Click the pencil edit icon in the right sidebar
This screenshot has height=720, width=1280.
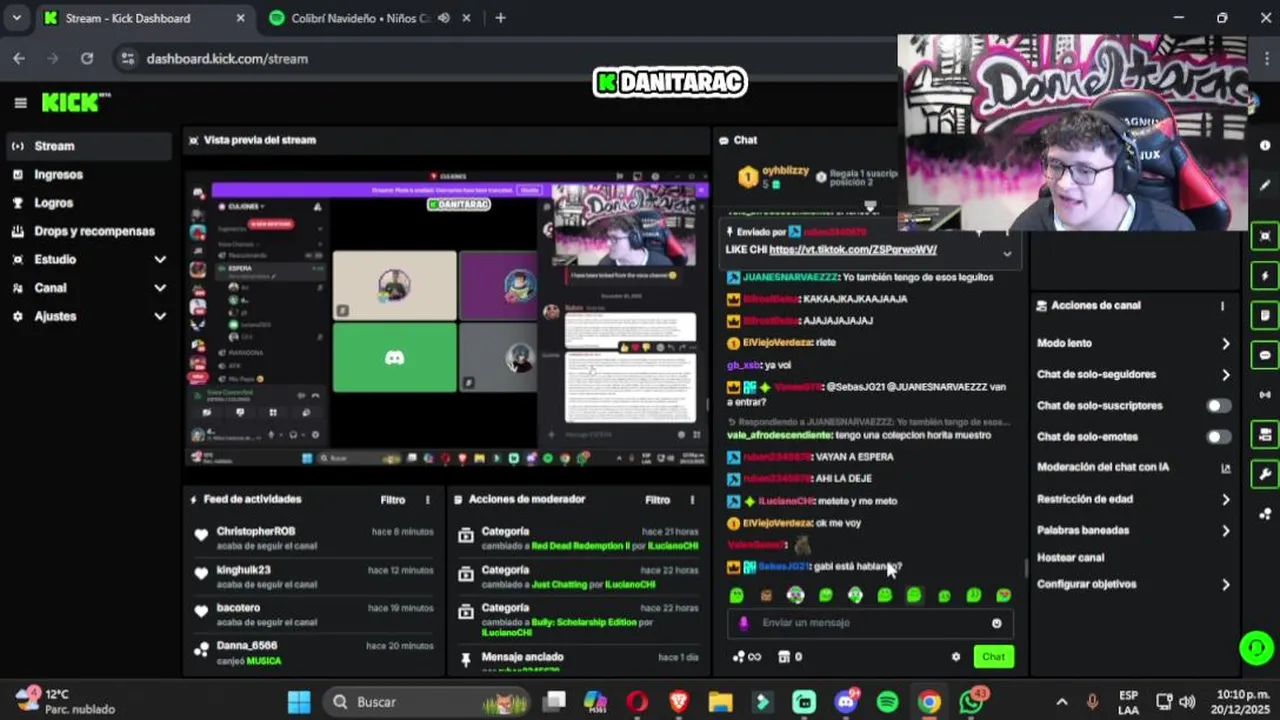[x=1265, y=185]
